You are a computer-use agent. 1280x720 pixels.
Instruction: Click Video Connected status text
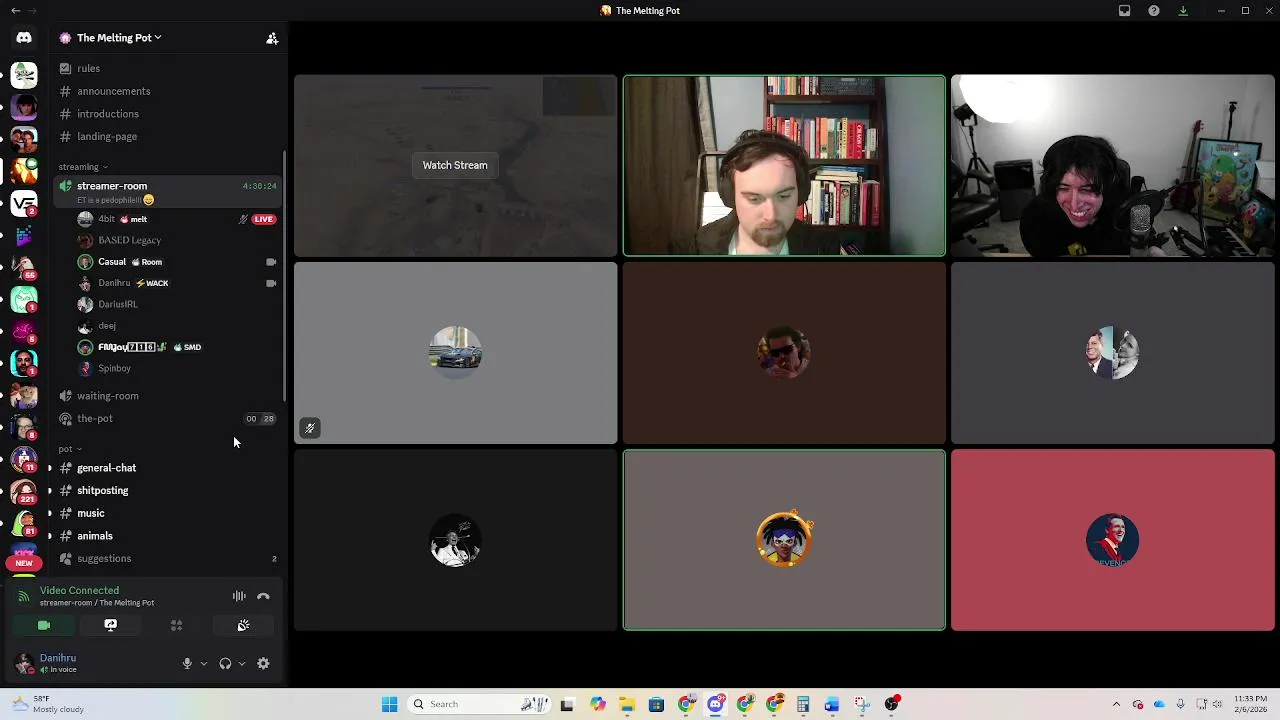tap(79, 591)
